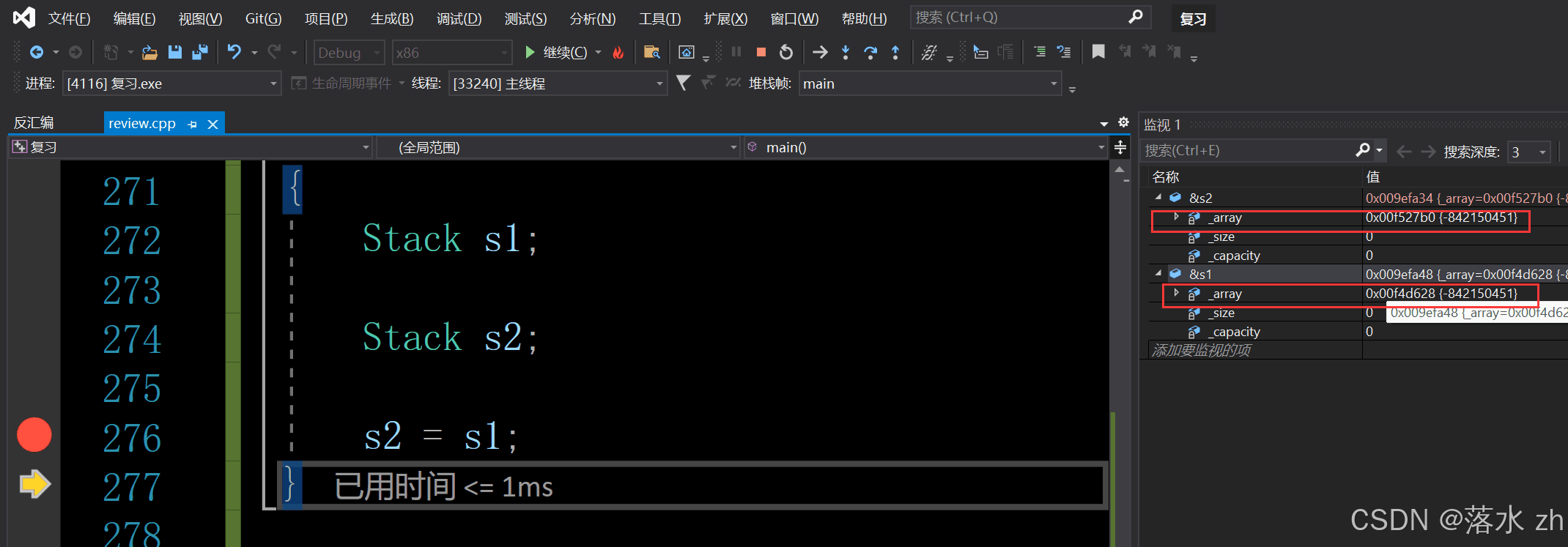Click the indent-lines toolbar icon
1568x547 pixels.
coord(1039,52)
